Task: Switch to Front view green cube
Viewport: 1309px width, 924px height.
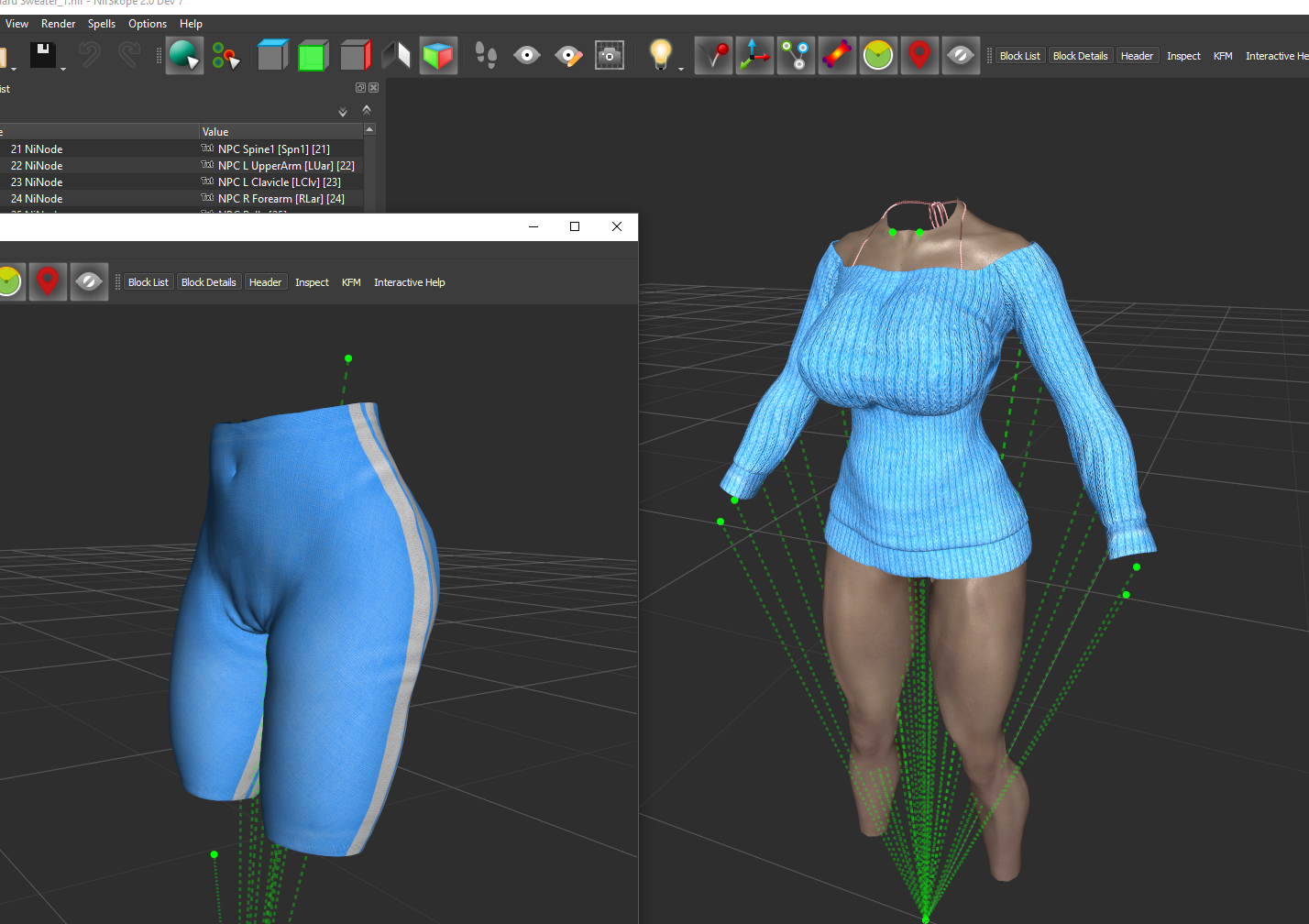Action: pos(313,56)
